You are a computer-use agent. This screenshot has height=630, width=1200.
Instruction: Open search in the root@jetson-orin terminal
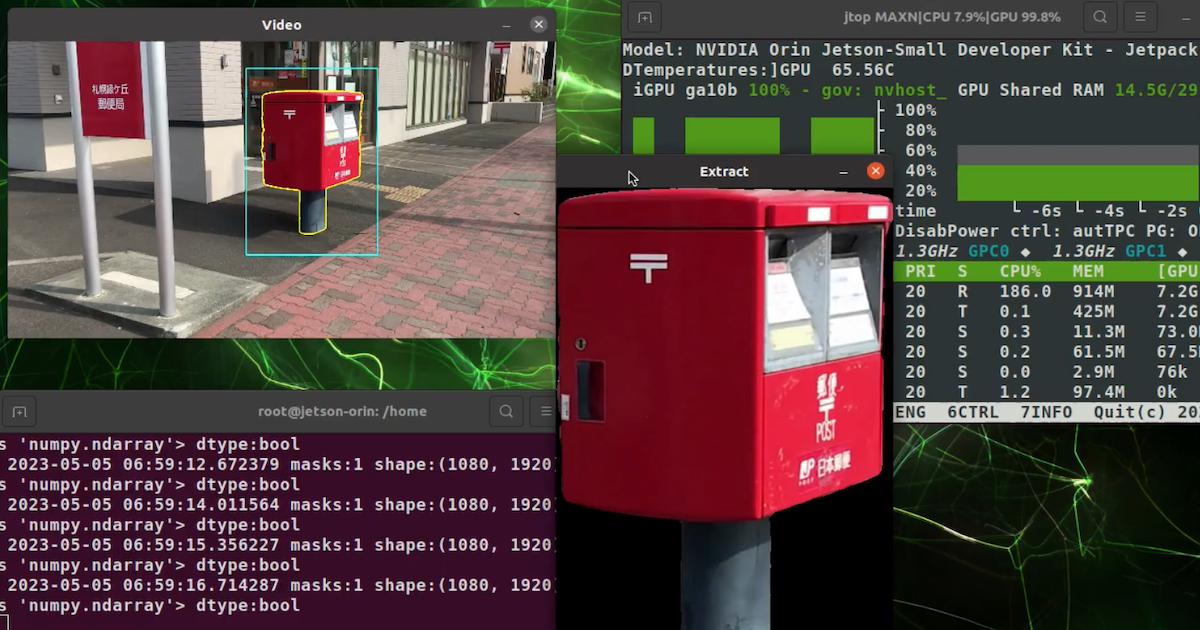pos(506,411)
